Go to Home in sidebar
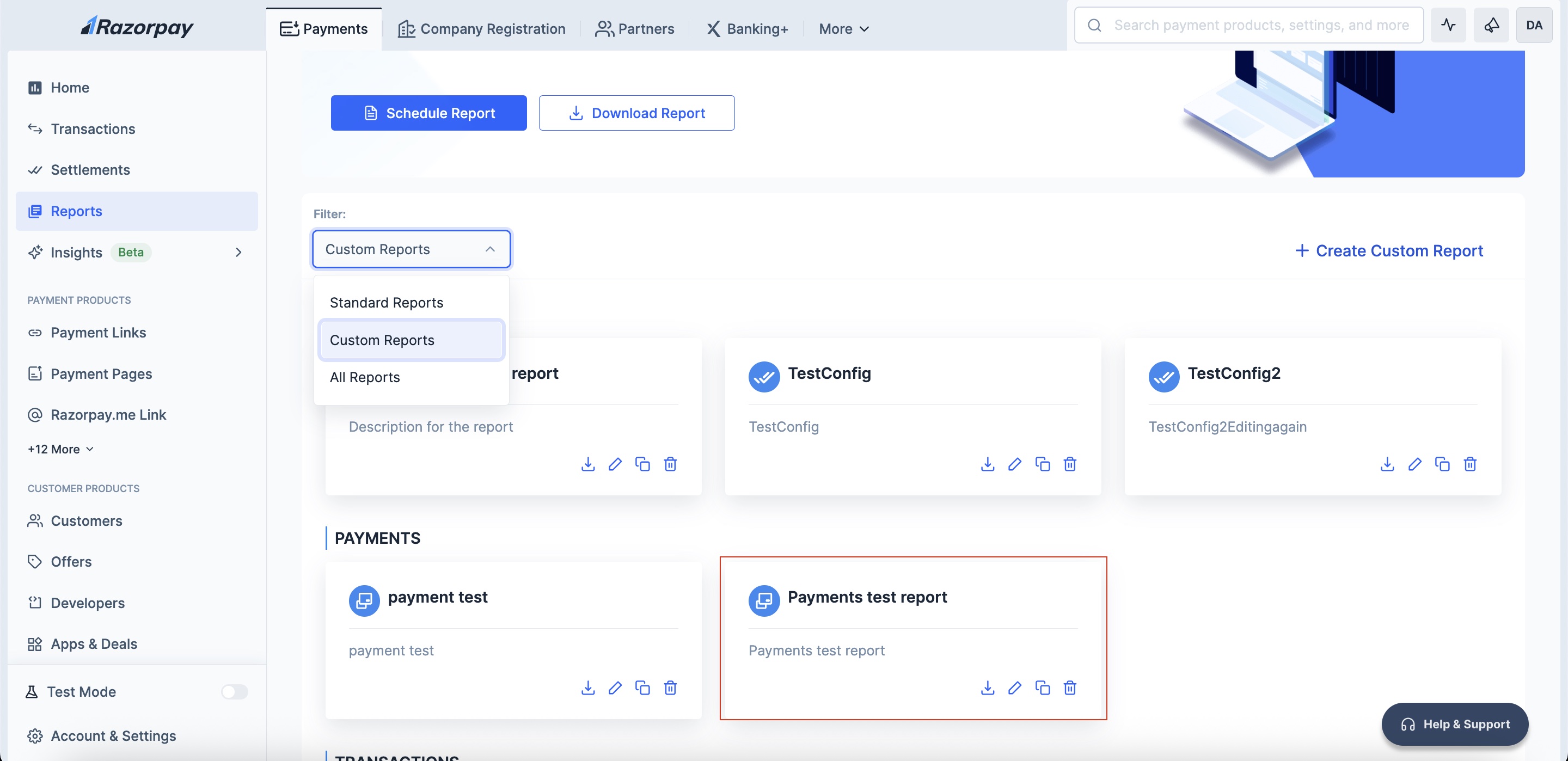The width and height of the screenshot is (1568, 761). 136,88
